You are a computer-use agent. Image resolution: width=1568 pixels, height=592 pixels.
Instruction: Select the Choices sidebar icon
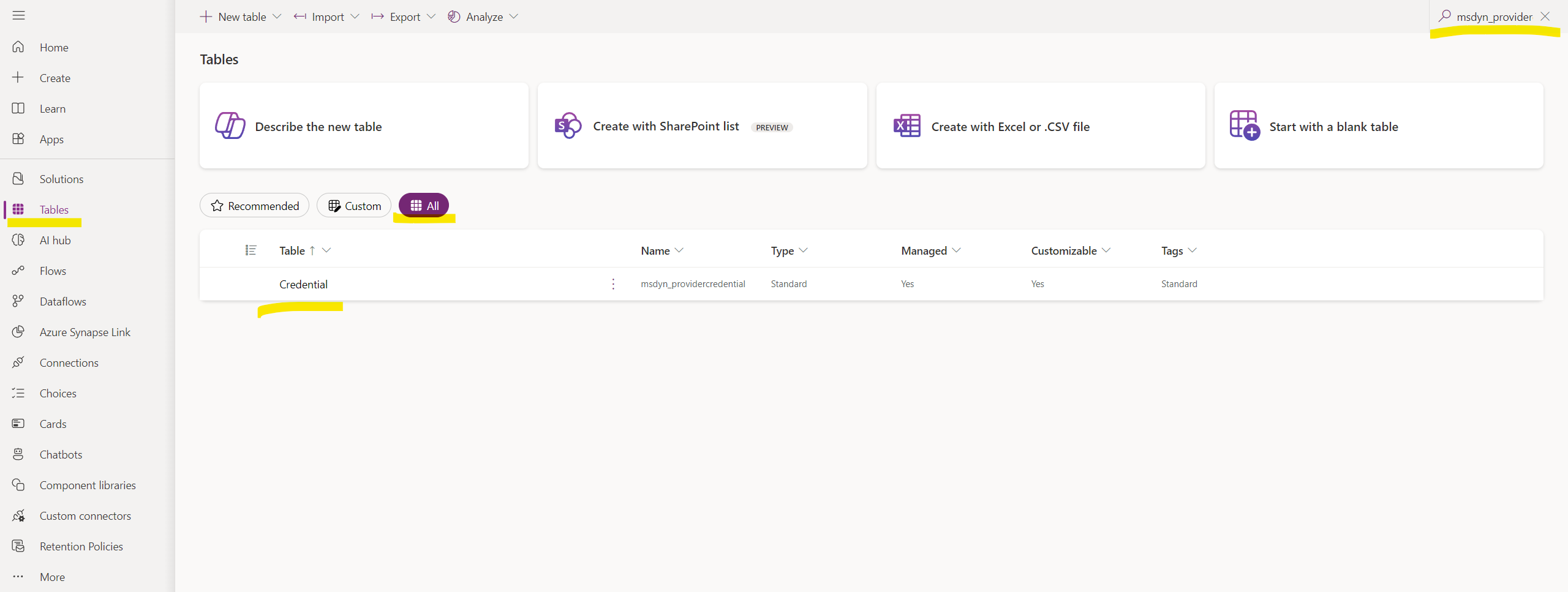point(18,392)
